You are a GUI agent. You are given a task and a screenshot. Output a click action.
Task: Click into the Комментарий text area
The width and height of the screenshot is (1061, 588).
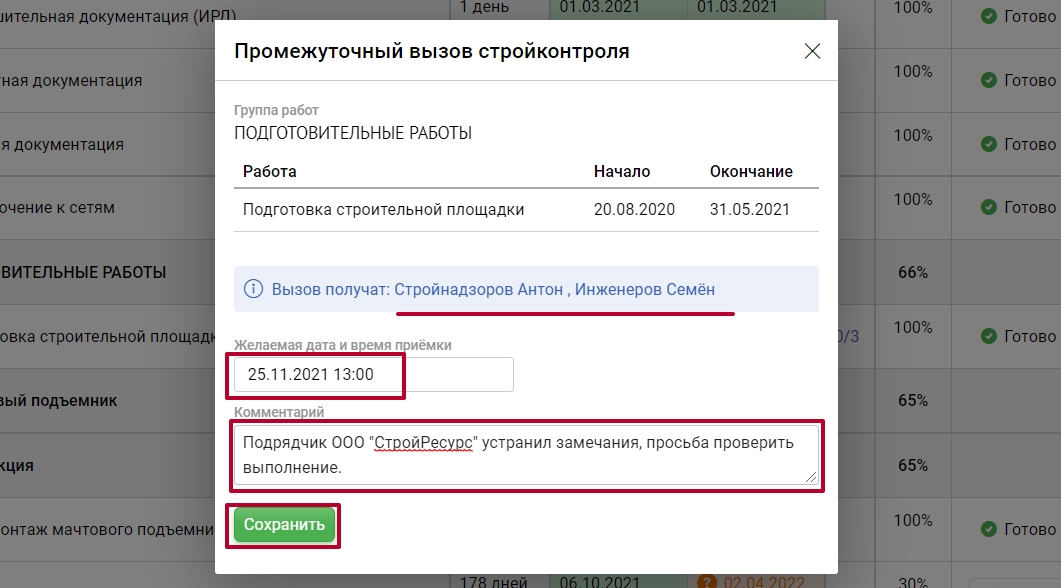pyautogui.click(x=525, y=455)
